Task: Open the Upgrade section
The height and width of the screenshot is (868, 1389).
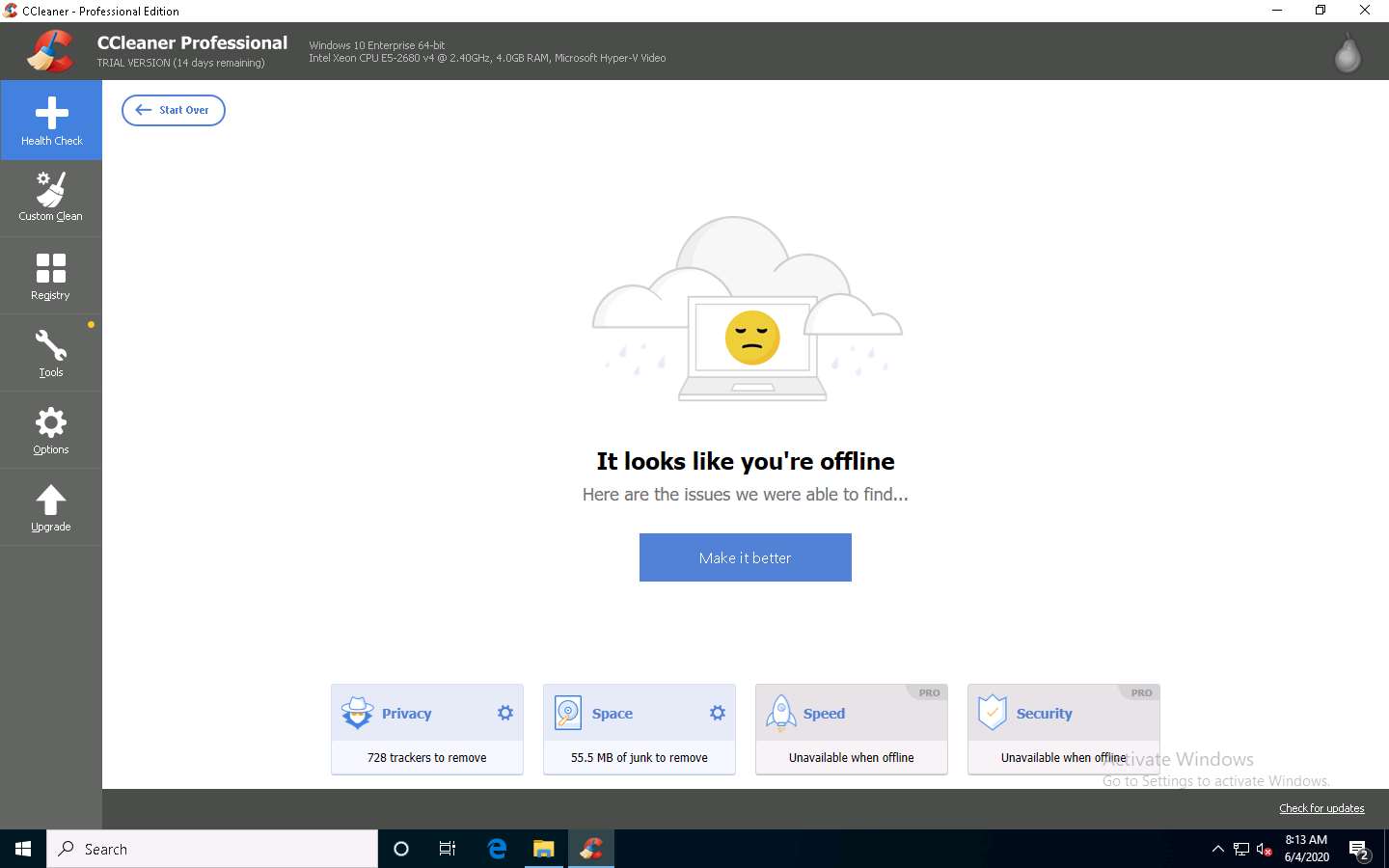Action: [51, 507]
